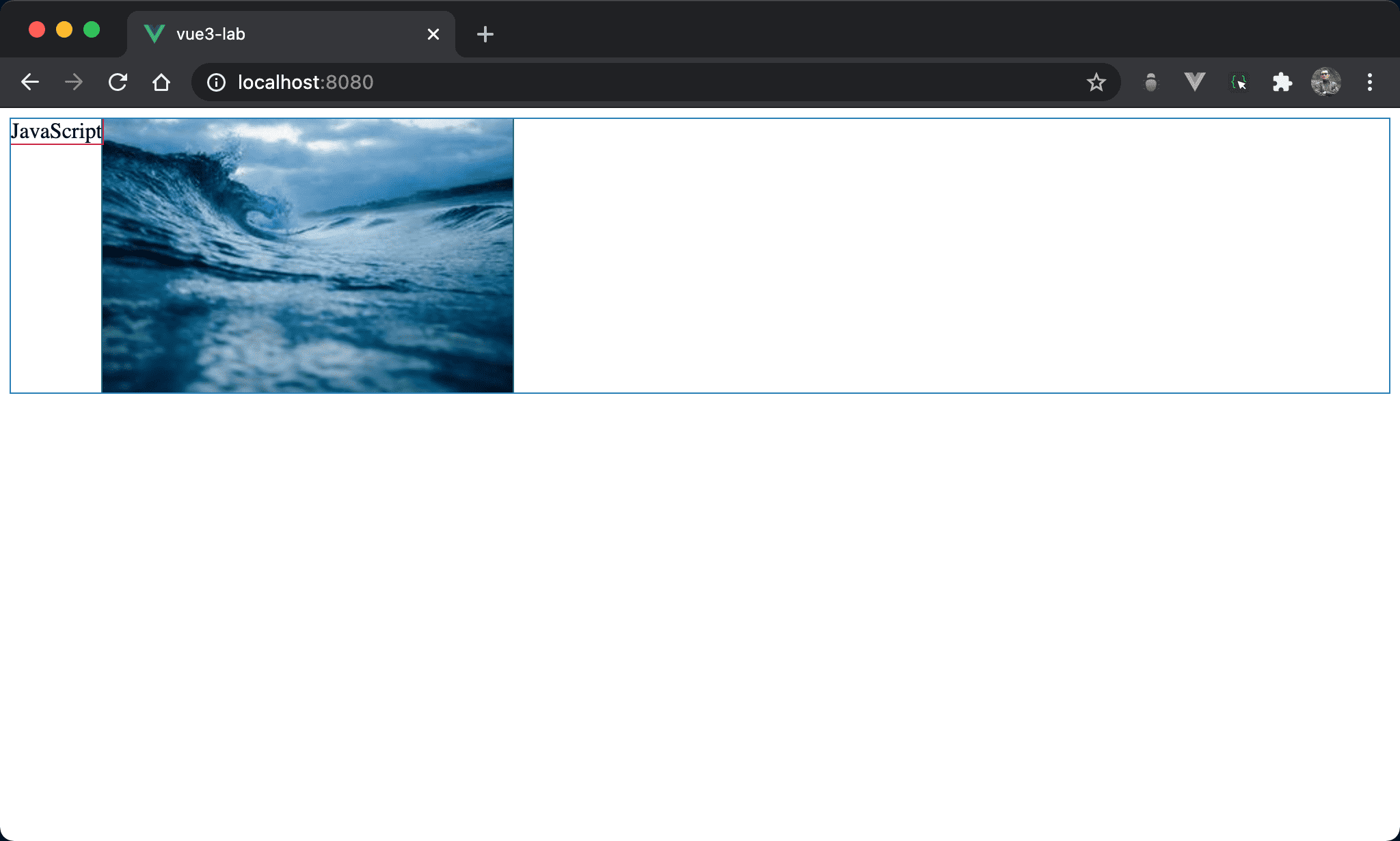Bookmark this page with the star icon

1096,83
